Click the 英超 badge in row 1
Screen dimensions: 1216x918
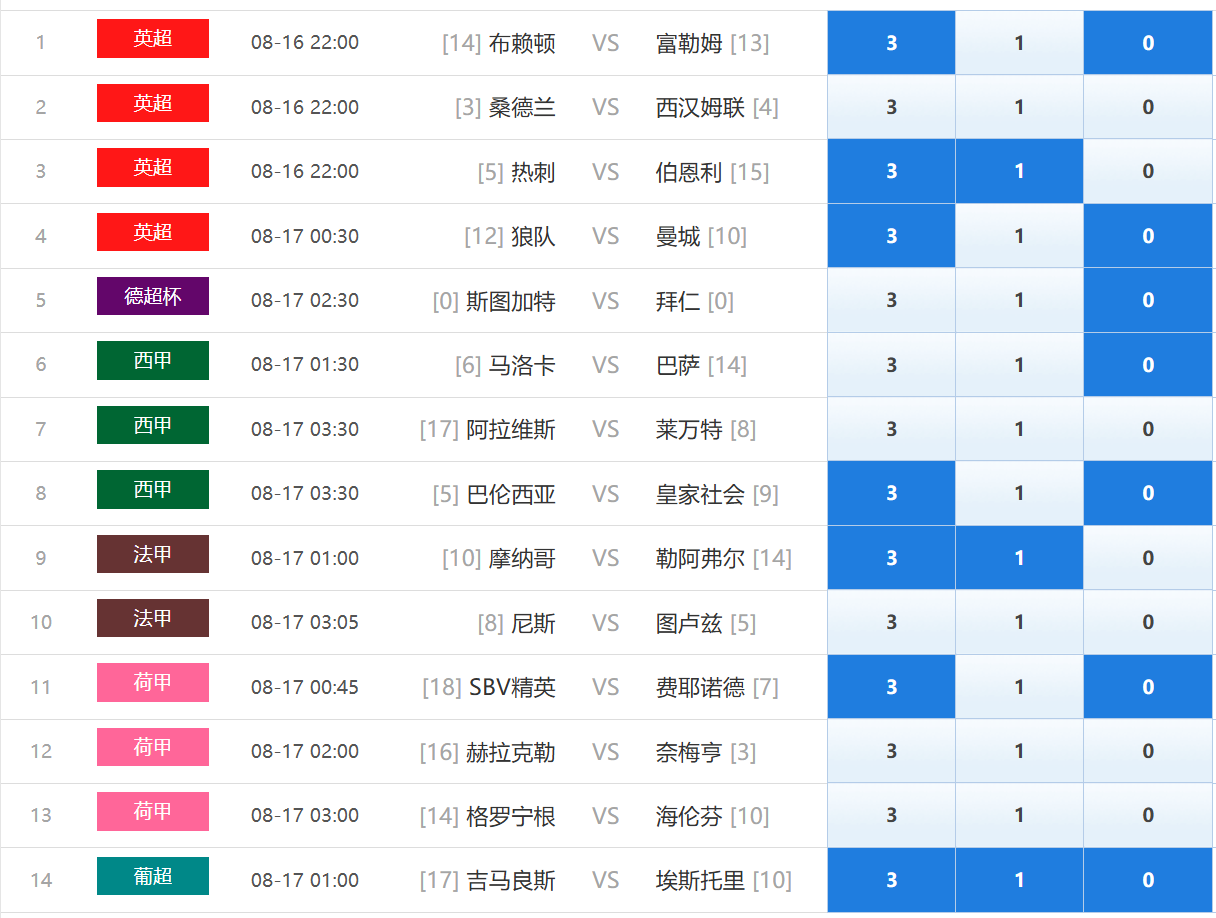153,39
